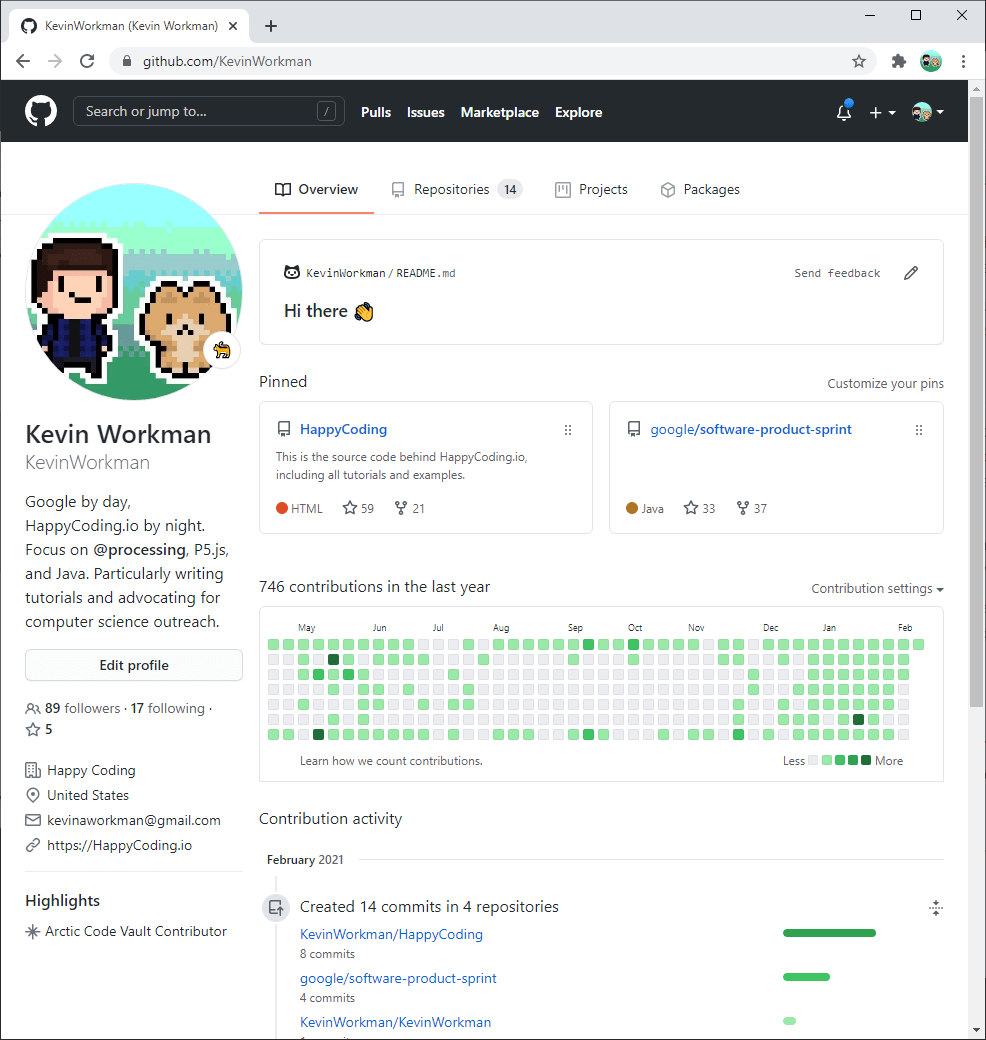The height and width of the screenshot is (1040, 986).
Task: Click the Happy Coding organization icon
Action: pyautogui.click(x=31, y=769)
